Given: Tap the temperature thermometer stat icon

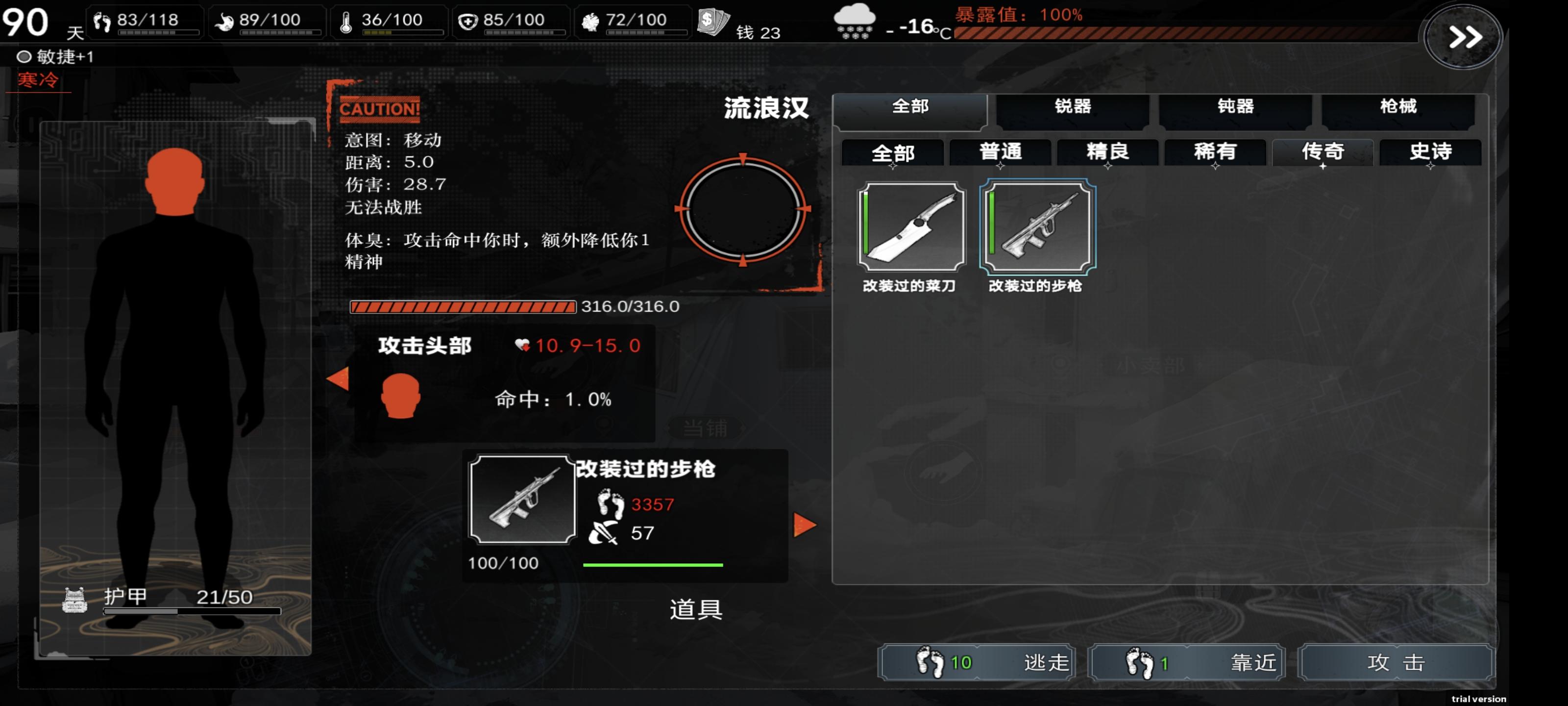Looking at the screenshot, I should pos(346,23).
